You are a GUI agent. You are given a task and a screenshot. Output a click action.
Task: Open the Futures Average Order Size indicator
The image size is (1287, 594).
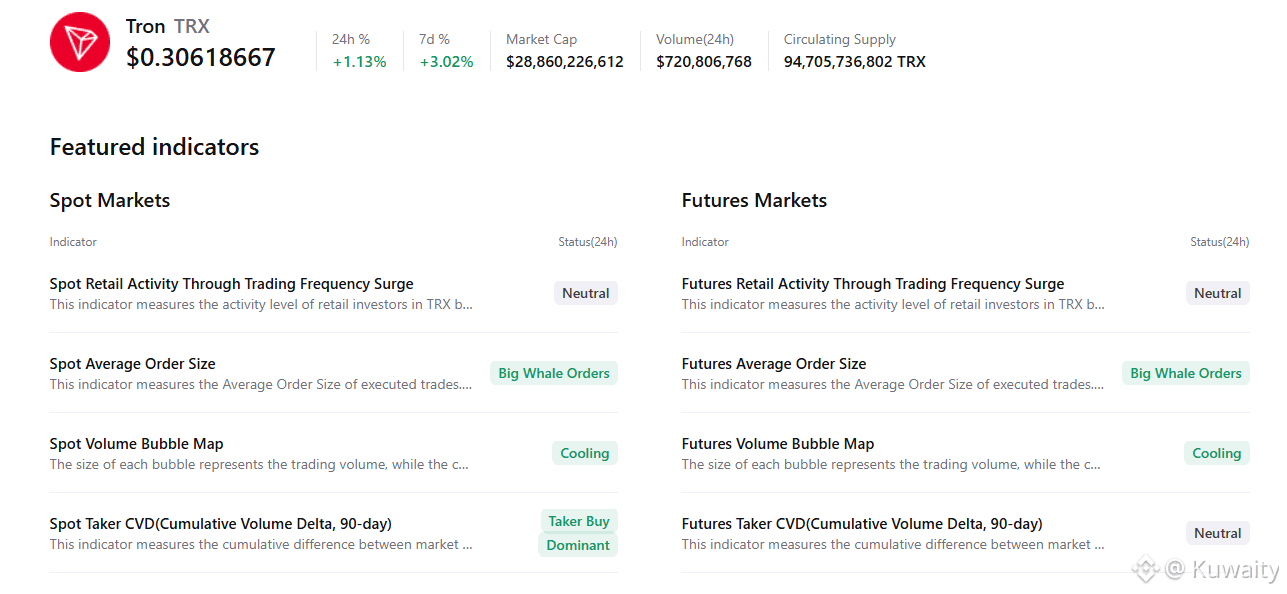773,364
